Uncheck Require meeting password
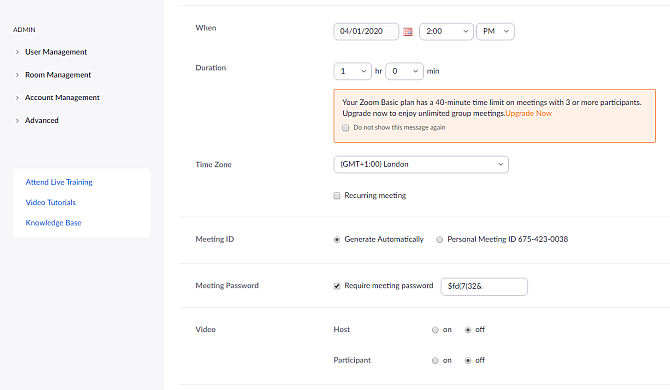The image size is (670, 390). 337,286
